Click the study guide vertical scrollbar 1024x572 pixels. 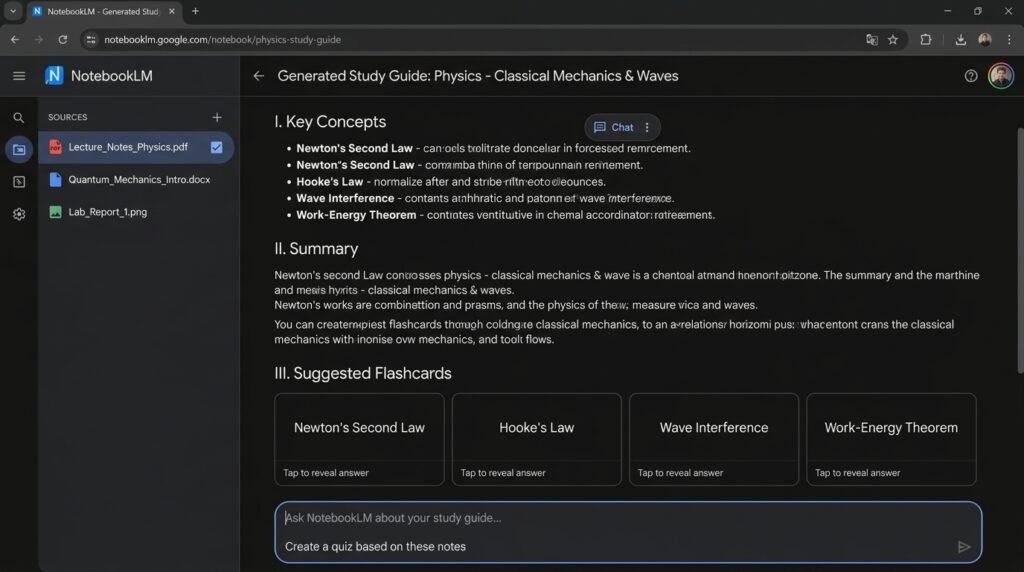1020,251
